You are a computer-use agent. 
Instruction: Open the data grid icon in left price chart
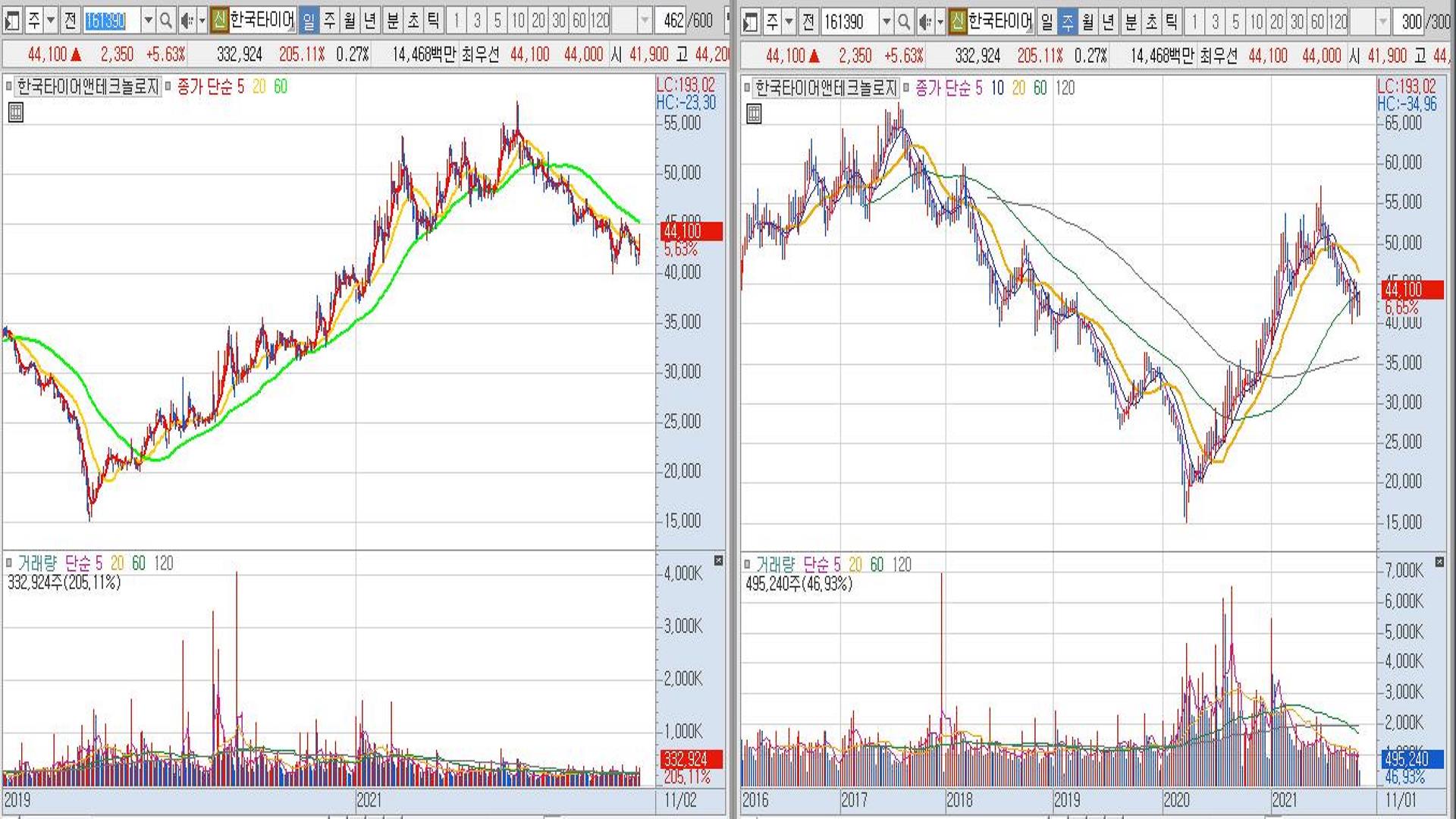click(15, 113)
